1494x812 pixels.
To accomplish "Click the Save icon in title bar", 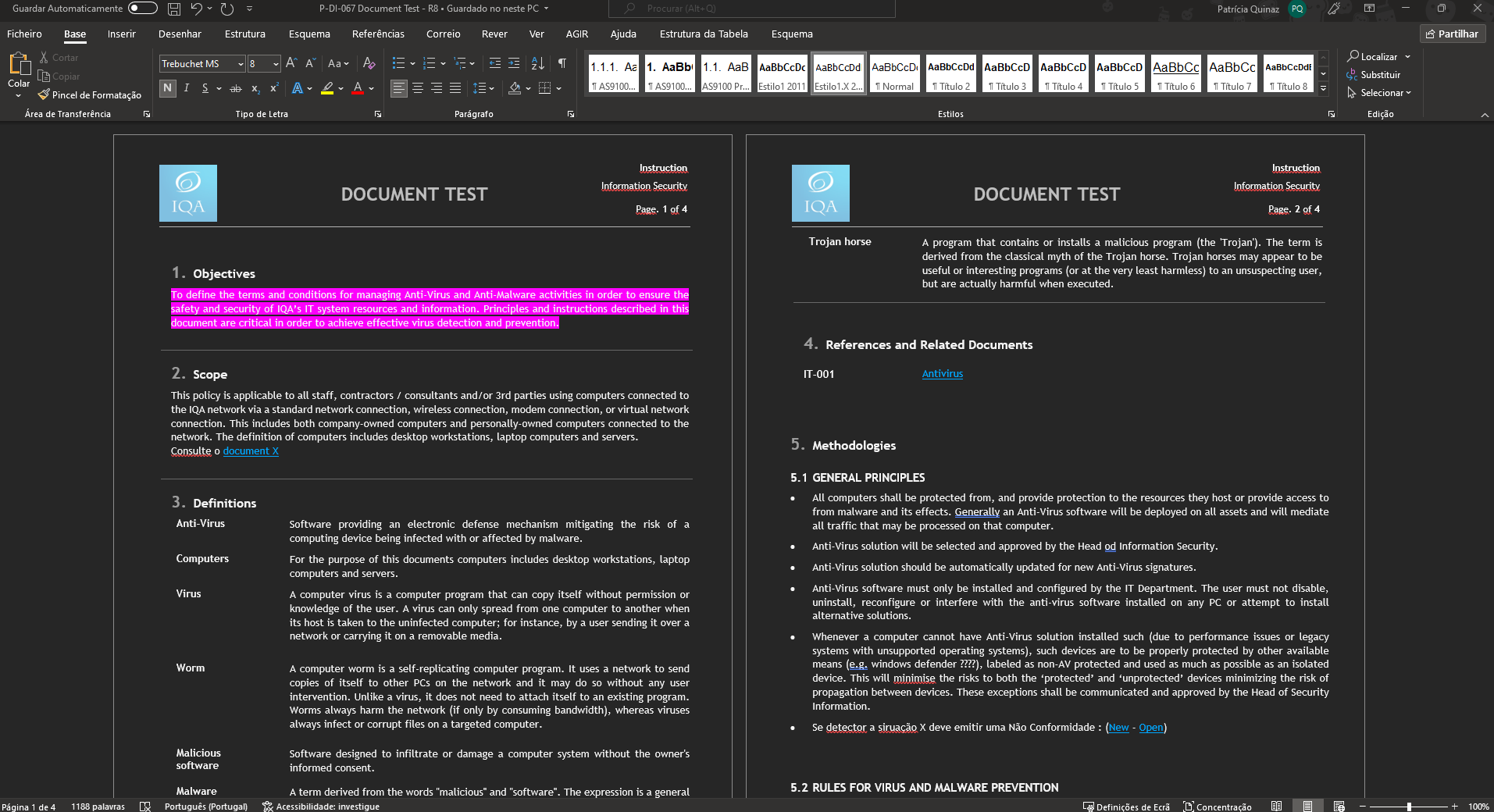I will (x=174, y=9).
